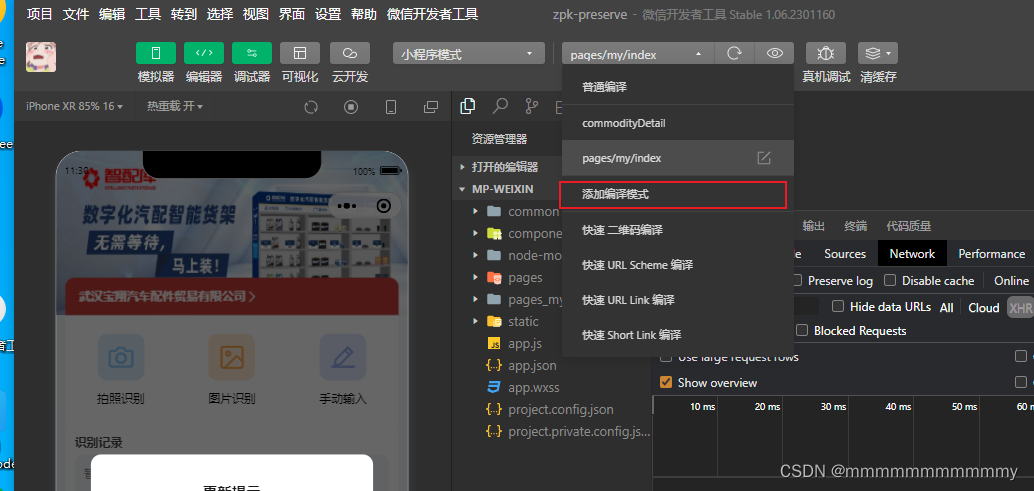The image size is (1034, 491).
Task: Open iPhone XR 85% device dropdown
Action: pyautogui.click(x=75, y=106)
